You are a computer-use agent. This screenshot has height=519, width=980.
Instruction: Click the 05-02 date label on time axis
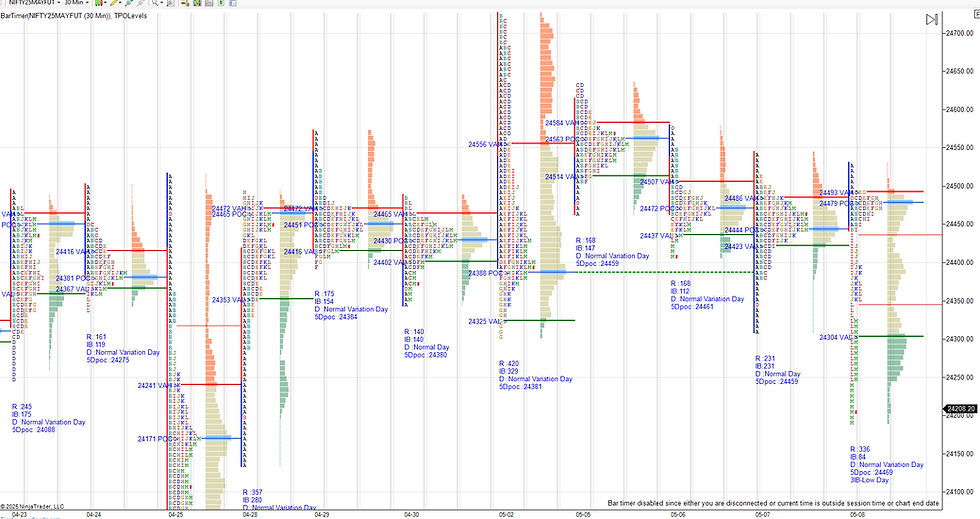506,515
